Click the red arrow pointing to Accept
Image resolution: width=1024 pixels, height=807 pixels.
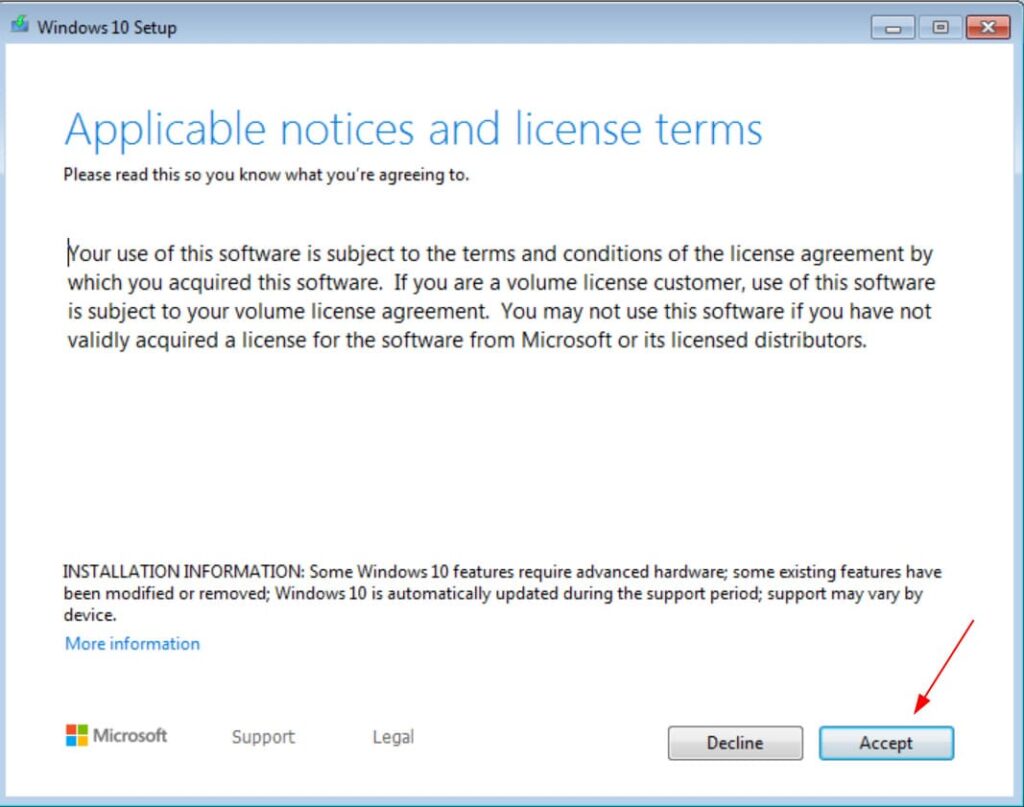pyautogui.click(x=945, y=665)
